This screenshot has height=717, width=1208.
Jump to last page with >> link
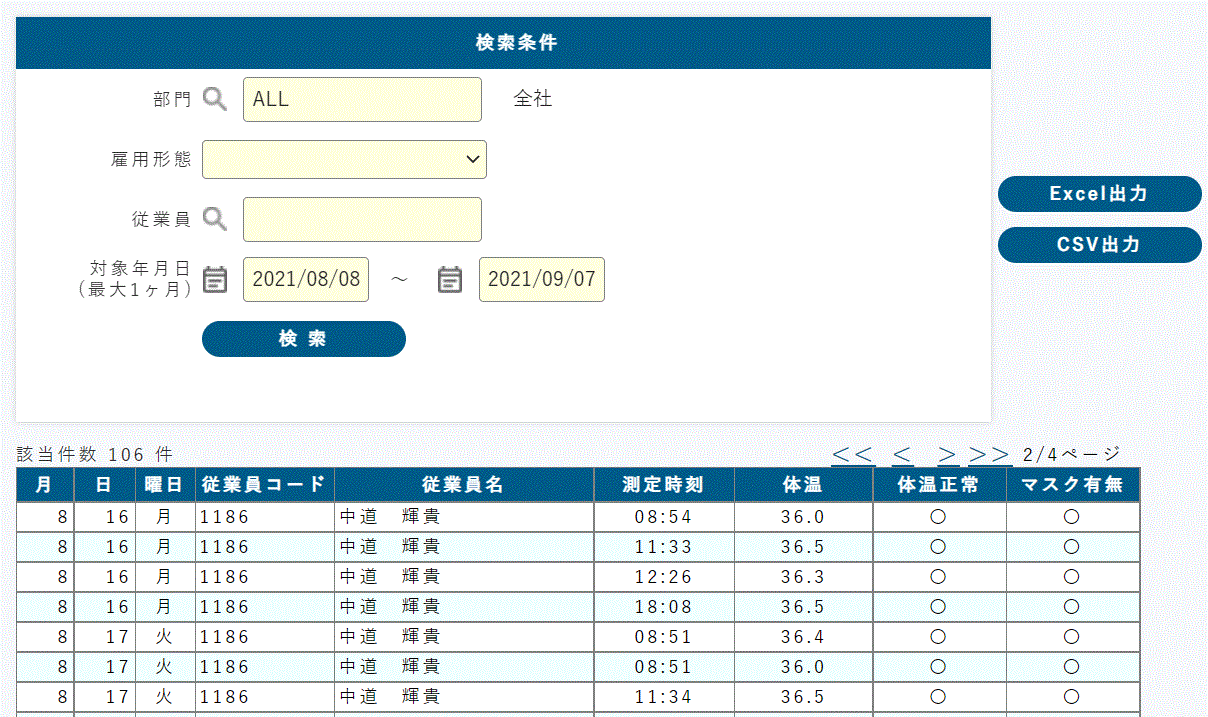pos(990,455)
